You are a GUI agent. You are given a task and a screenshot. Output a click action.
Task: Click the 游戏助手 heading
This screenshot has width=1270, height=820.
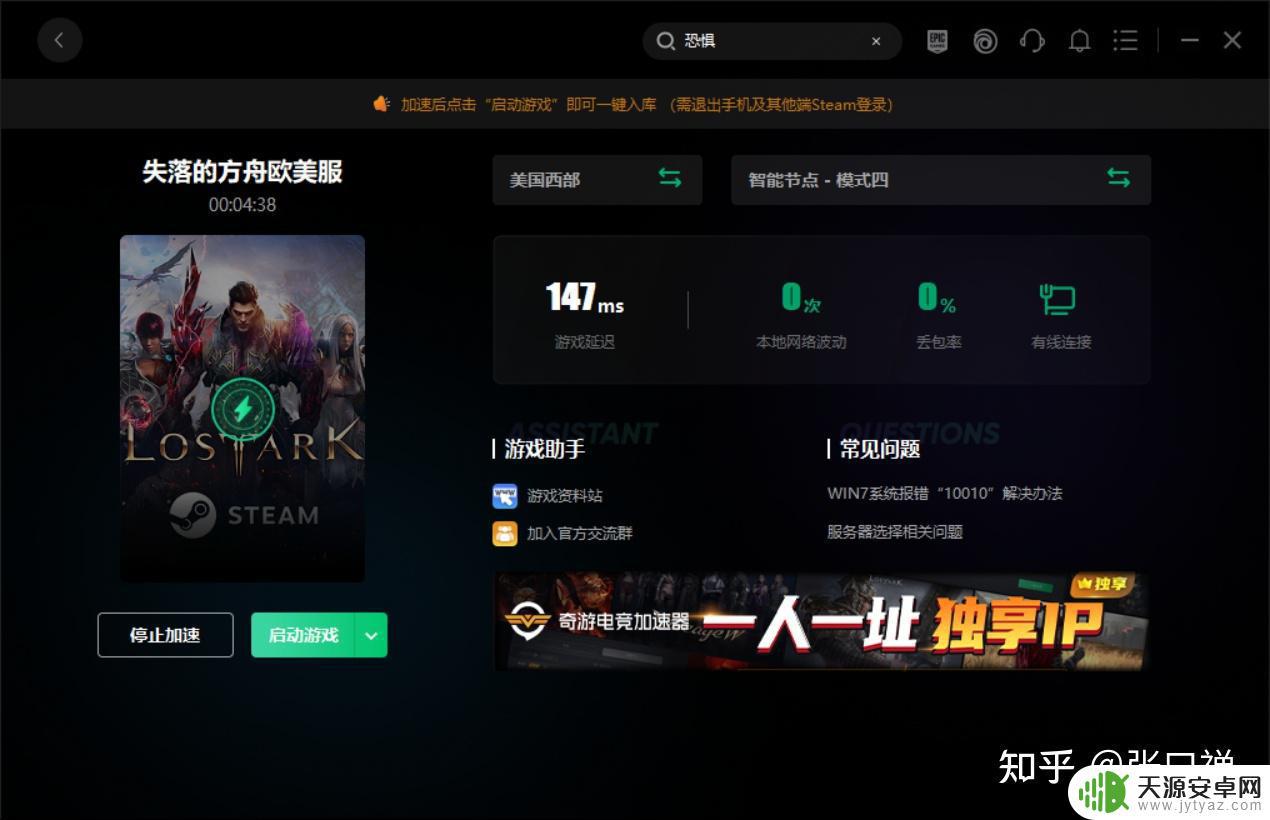tap(545, 450)
